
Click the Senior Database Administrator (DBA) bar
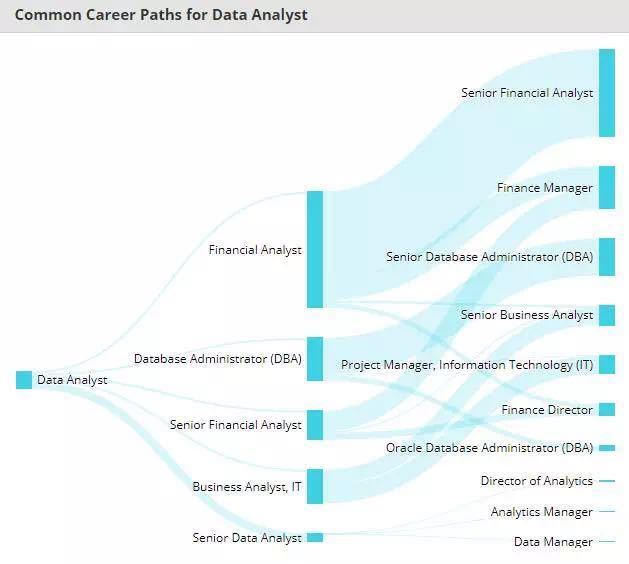[607, 257]
